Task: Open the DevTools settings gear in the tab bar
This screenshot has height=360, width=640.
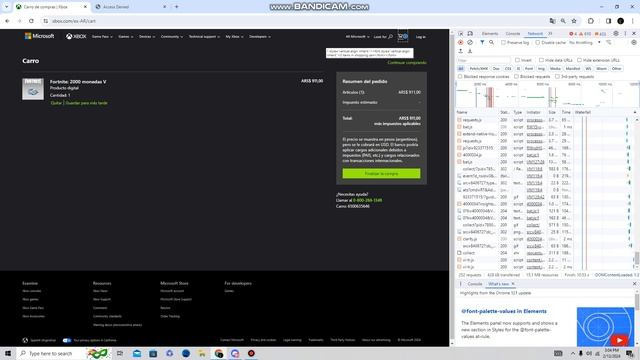Action: tap(616, 33)
